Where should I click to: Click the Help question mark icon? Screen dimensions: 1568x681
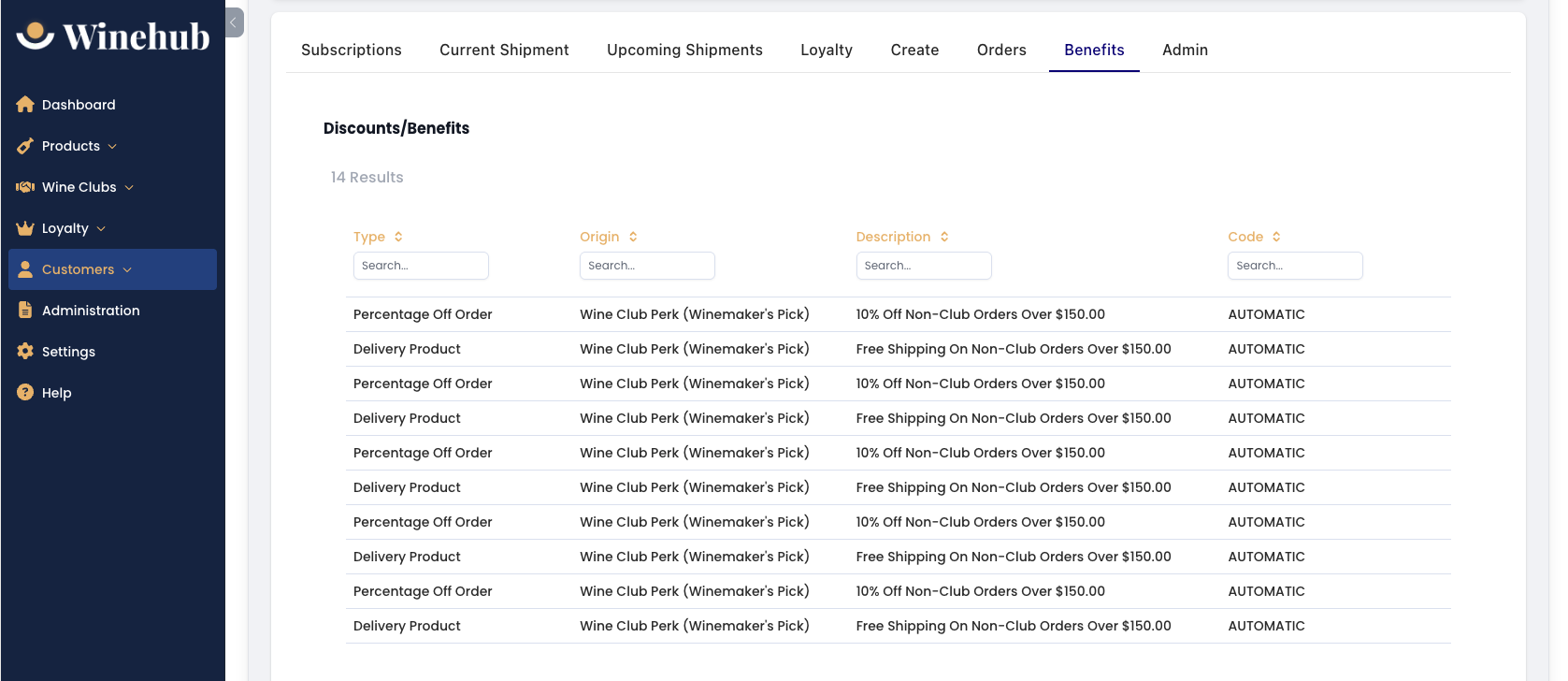pyautogui.click(x=25, y=393)
